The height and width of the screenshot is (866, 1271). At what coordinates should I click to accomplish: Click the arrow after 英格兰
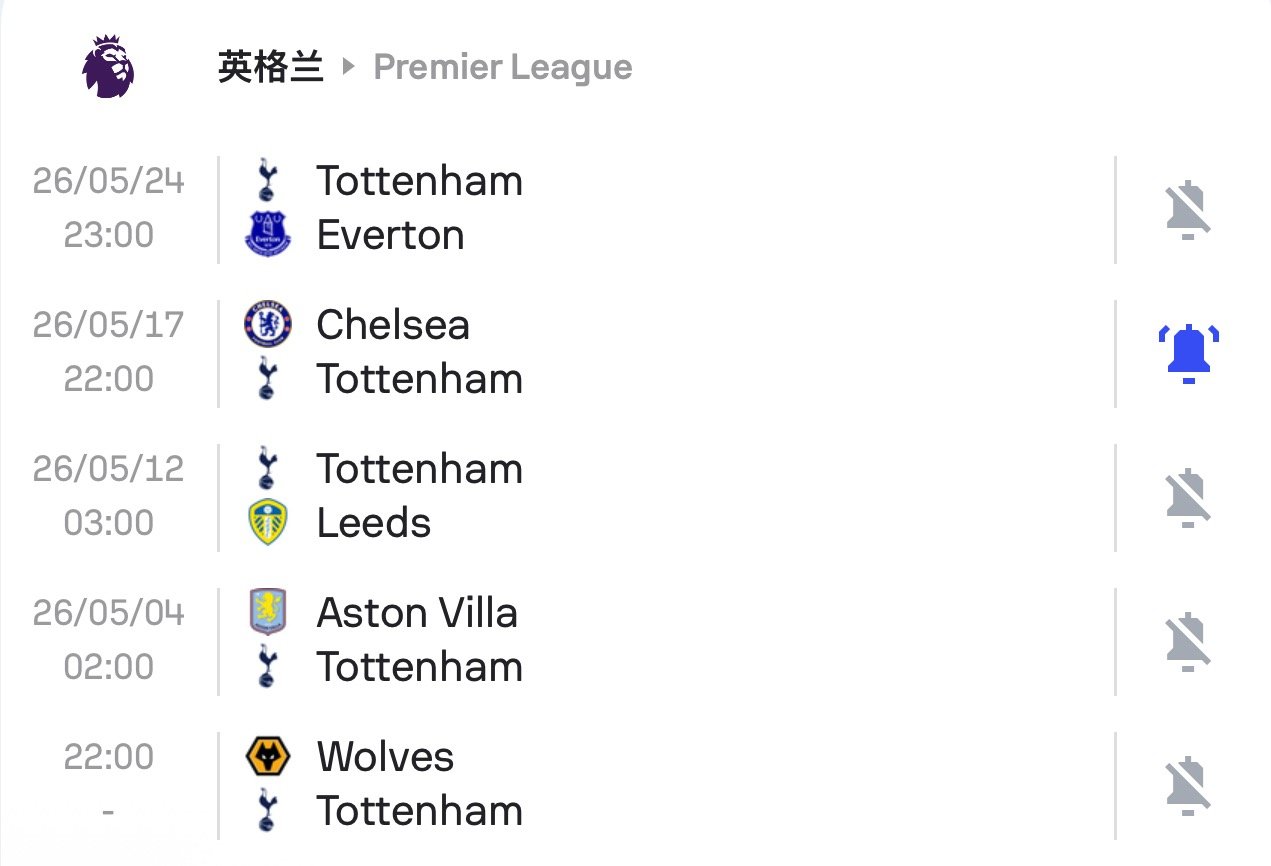coord(348,67)
